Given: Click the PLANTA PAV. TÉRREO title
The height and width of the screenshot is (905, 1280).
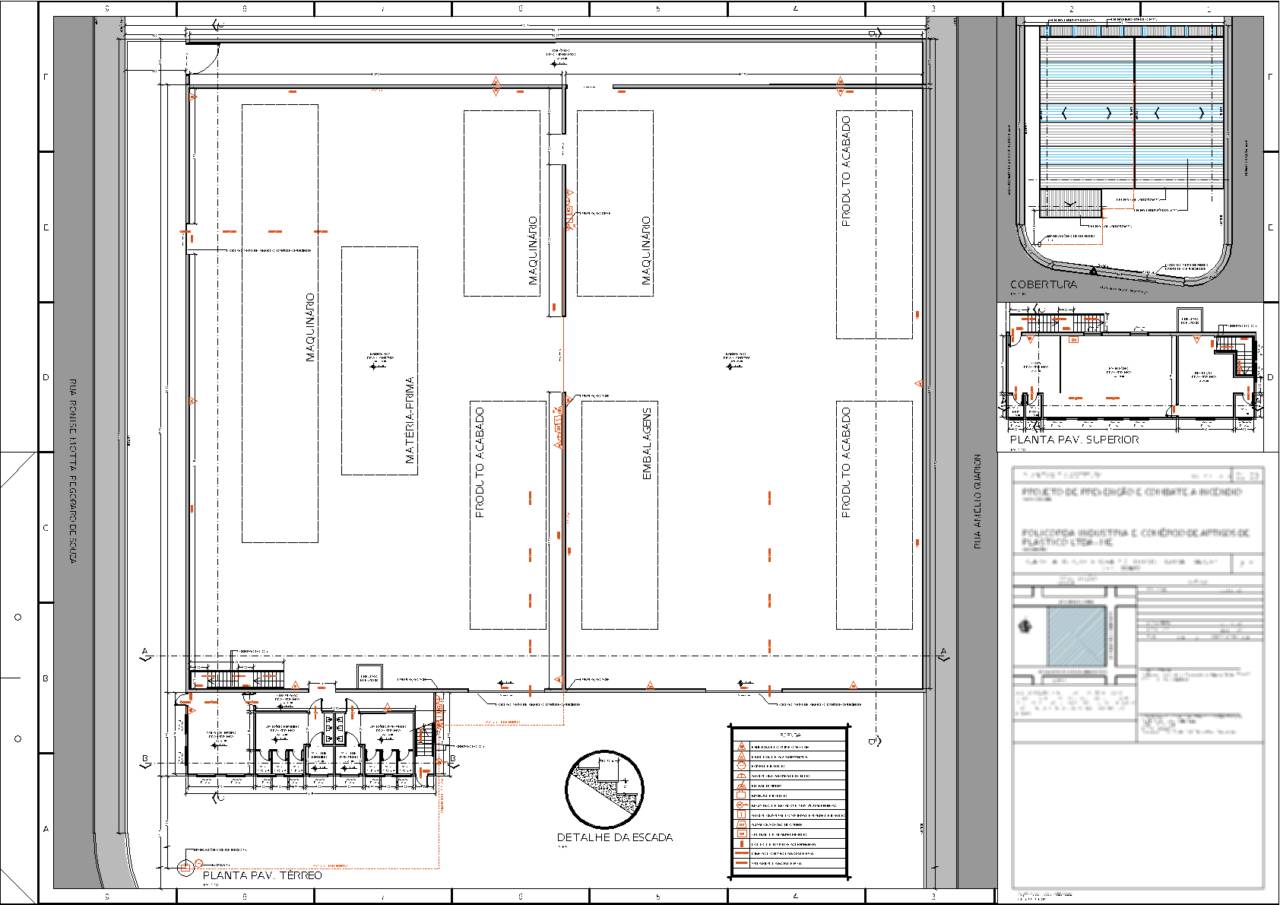Looking at the screenshot, I should (262, 875).
